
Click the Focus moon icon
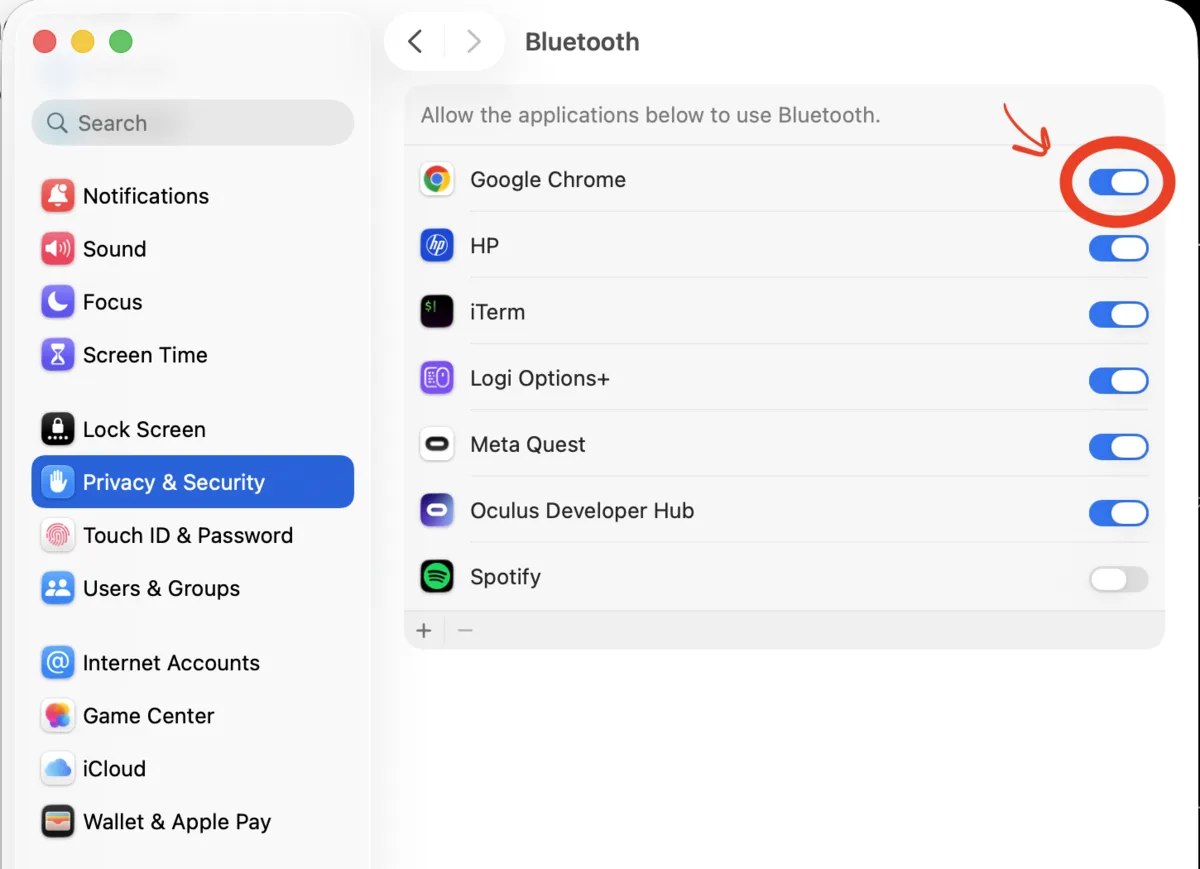click(58, 302)
